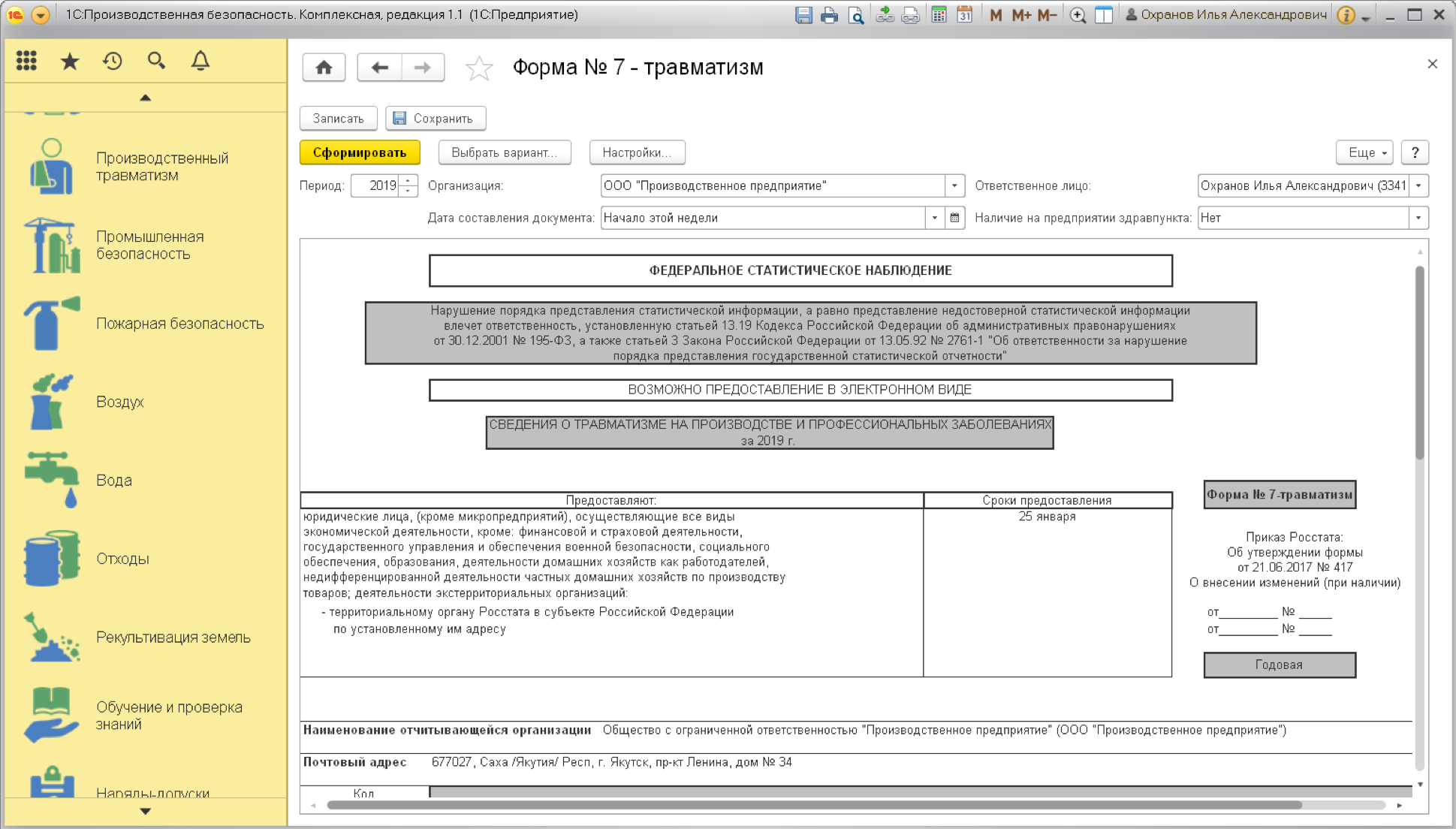Click the M memory button

[996, 15]
